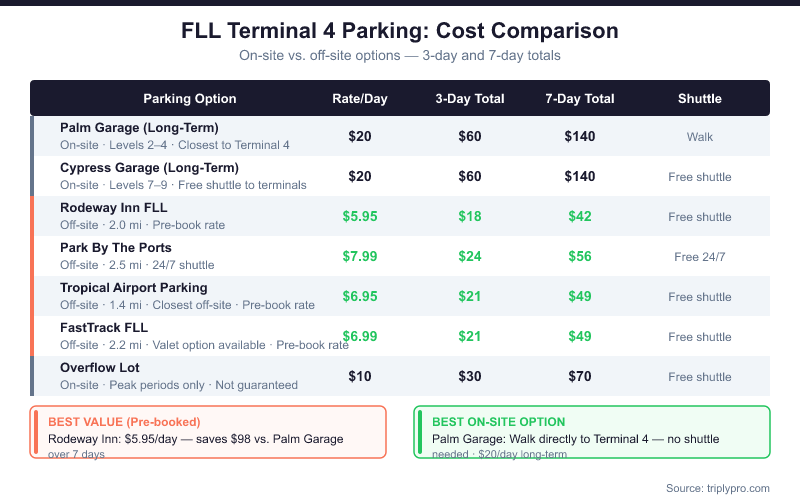Click the Walk shuttle cell for Palm Garage
800x500 pixels.
pyautogui.click(x=700, y=137)
